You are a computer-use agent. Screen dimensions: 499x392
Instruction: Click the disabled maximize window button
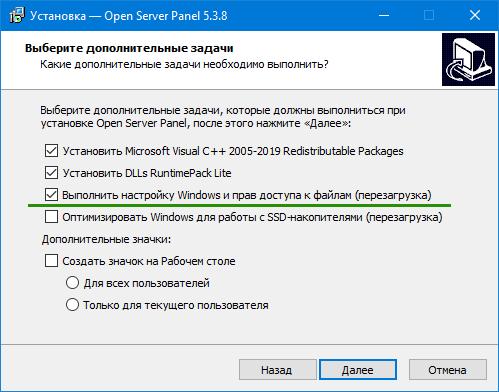point(429,15)
